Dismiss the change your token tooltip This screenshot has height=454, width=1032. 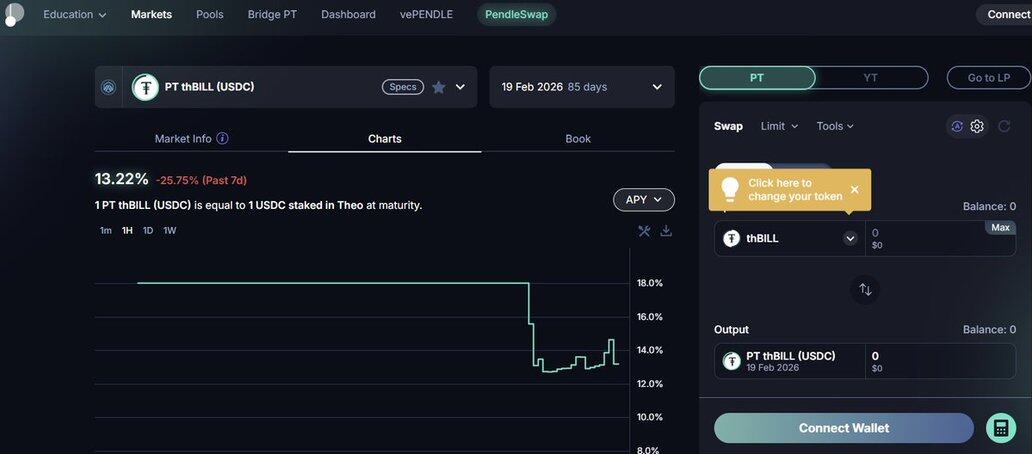click(854, 189)
